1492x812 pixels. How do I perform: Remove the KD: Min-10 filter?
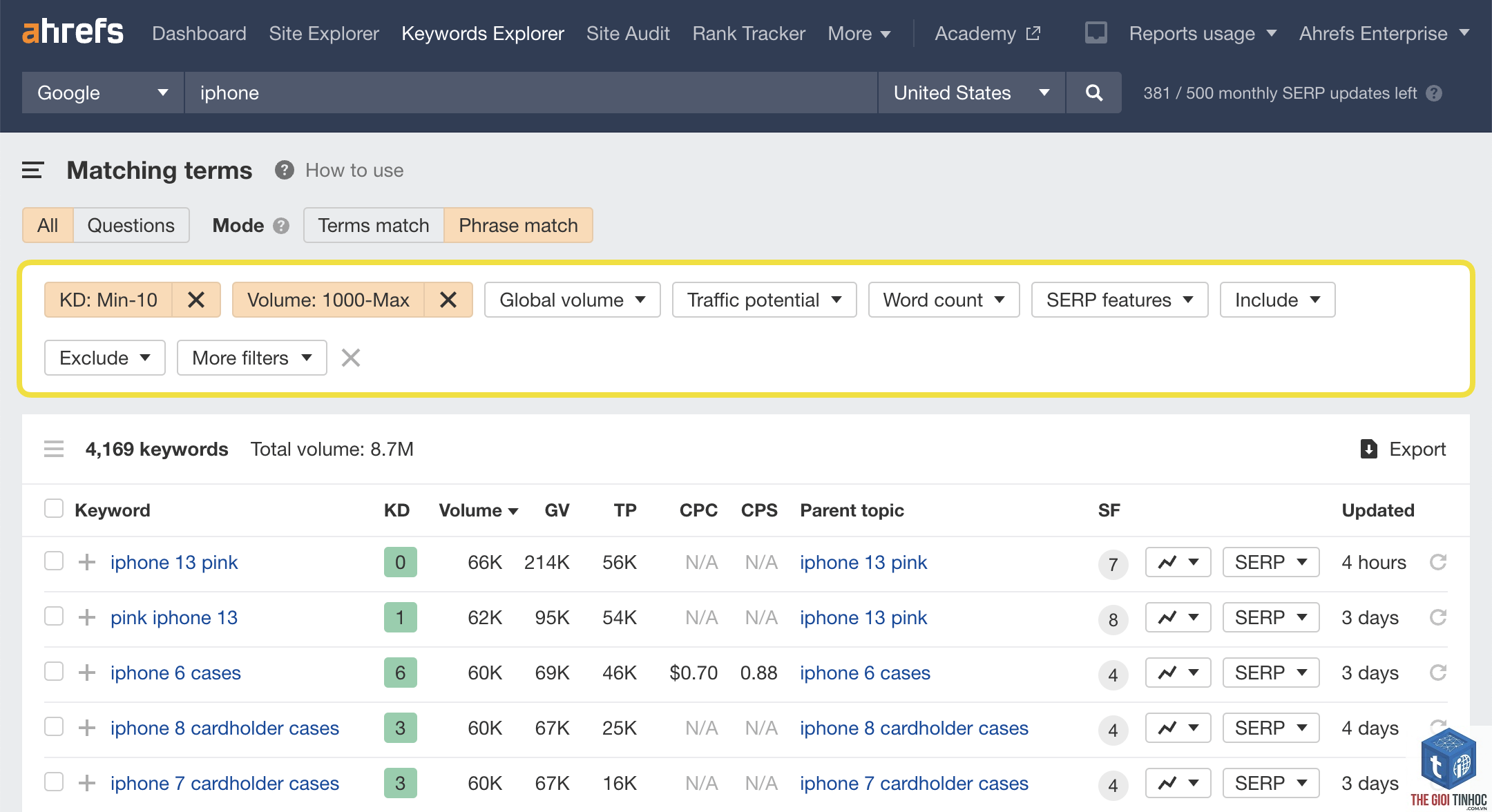196,300
